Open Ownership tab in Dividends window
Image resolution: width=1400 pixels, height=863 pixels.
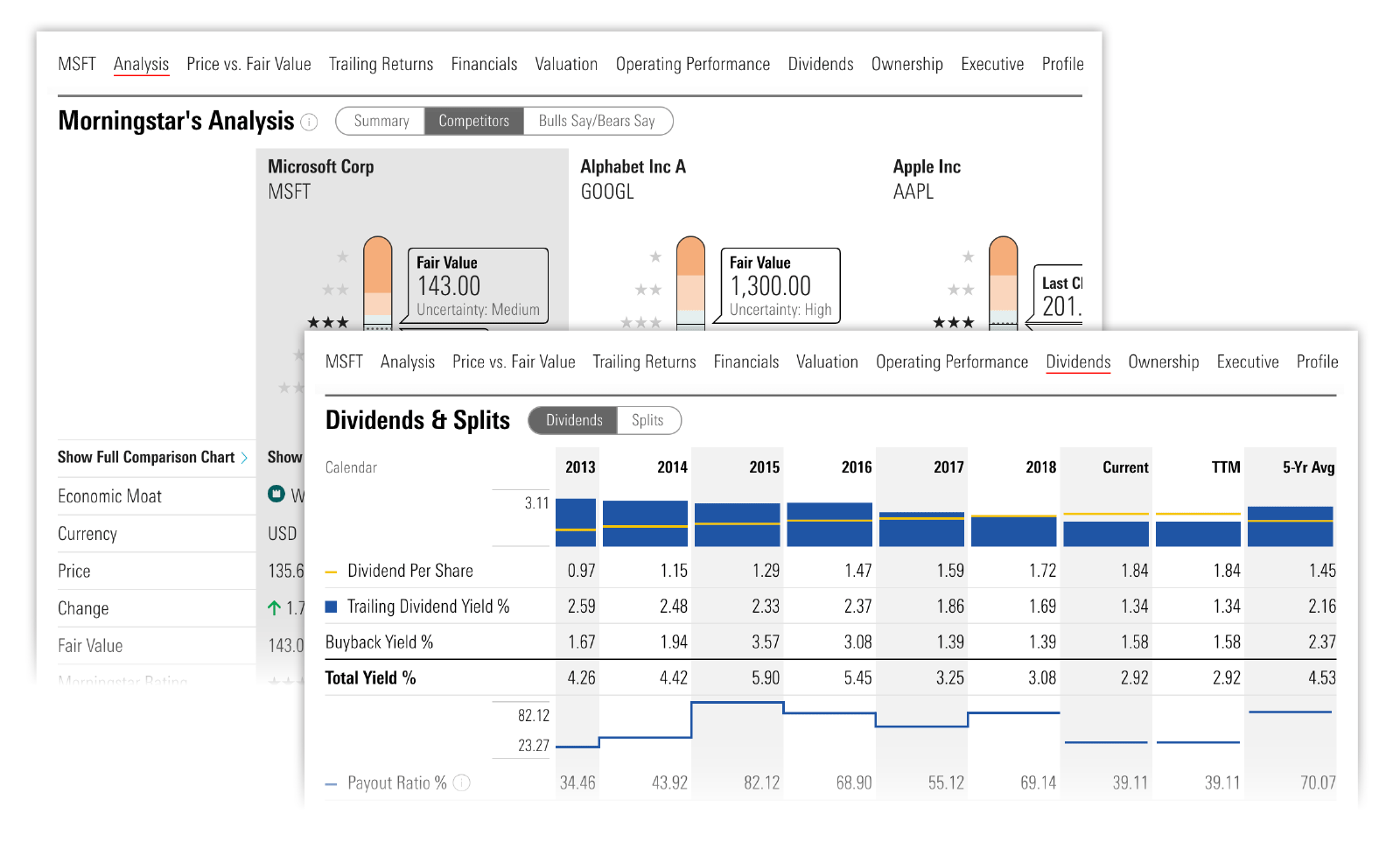point(1164,361)
